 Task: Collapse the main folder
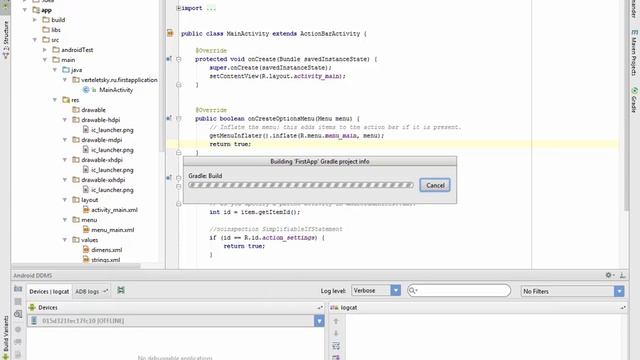point(45,60)
